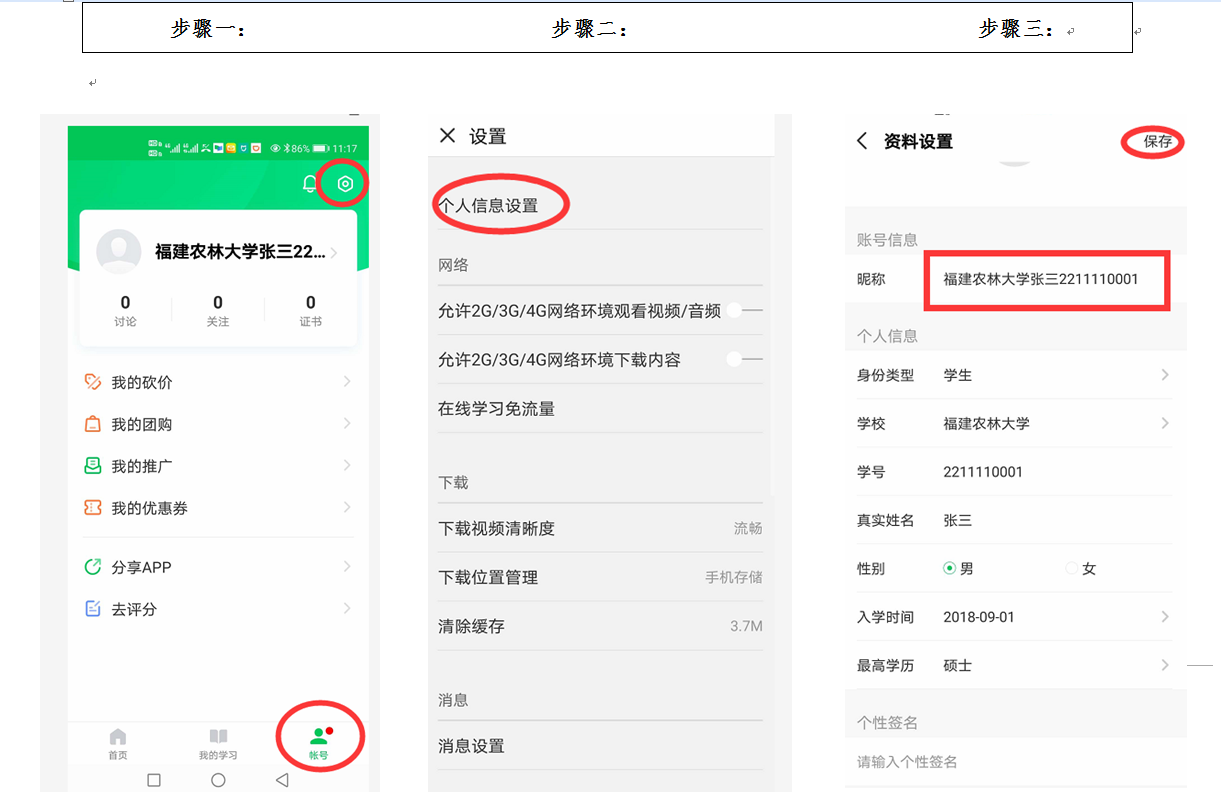Select 女 gender radio button

1072,568
